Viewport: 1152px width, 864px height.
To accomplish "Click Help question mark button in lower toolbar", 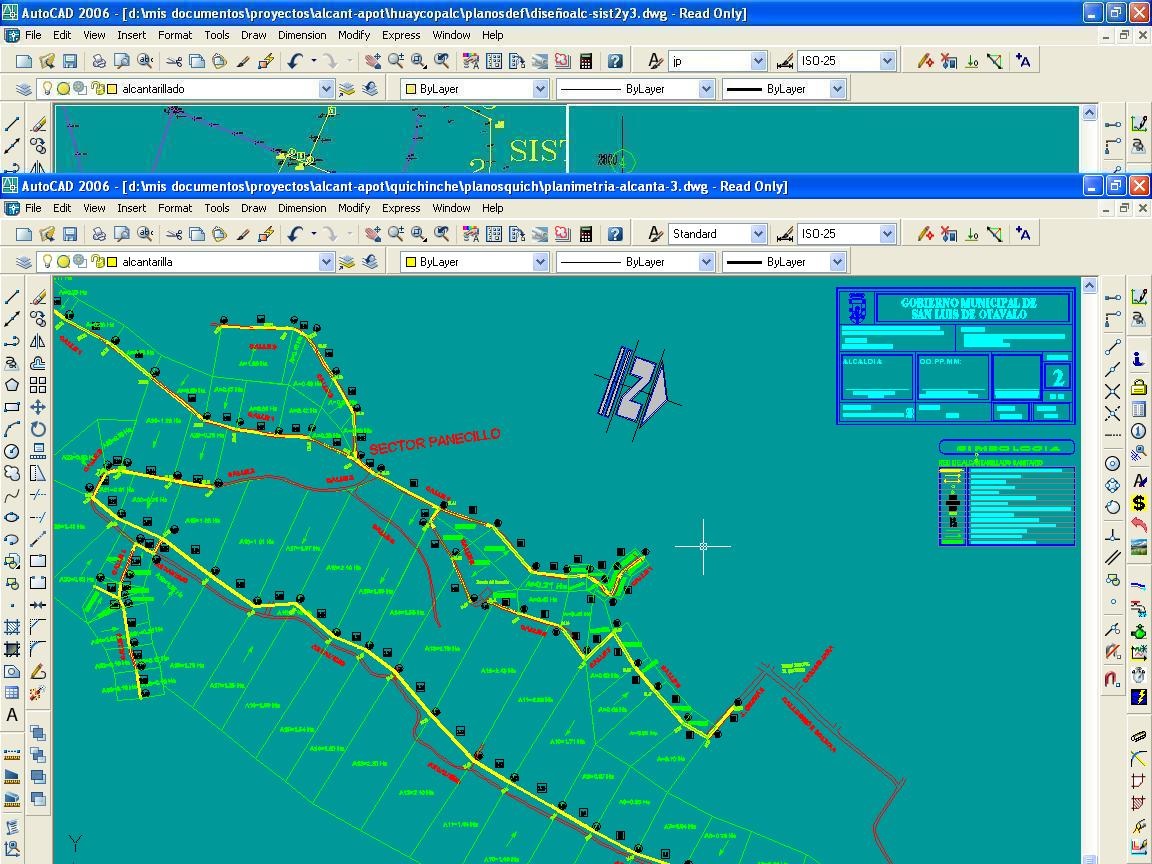I will pos(615,234).
